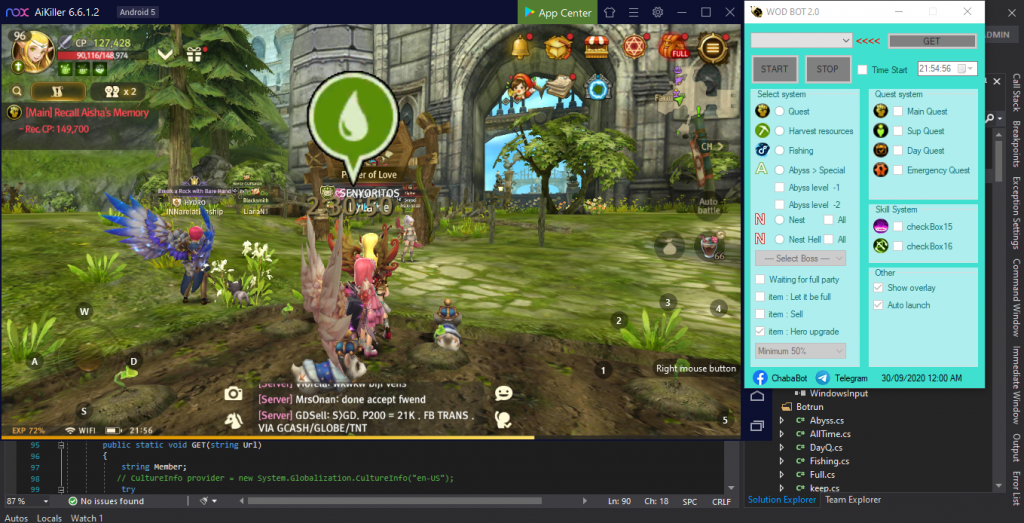Click the STOP button in WOD BOT
The image size is (1024, 523).
click(827, 69)
